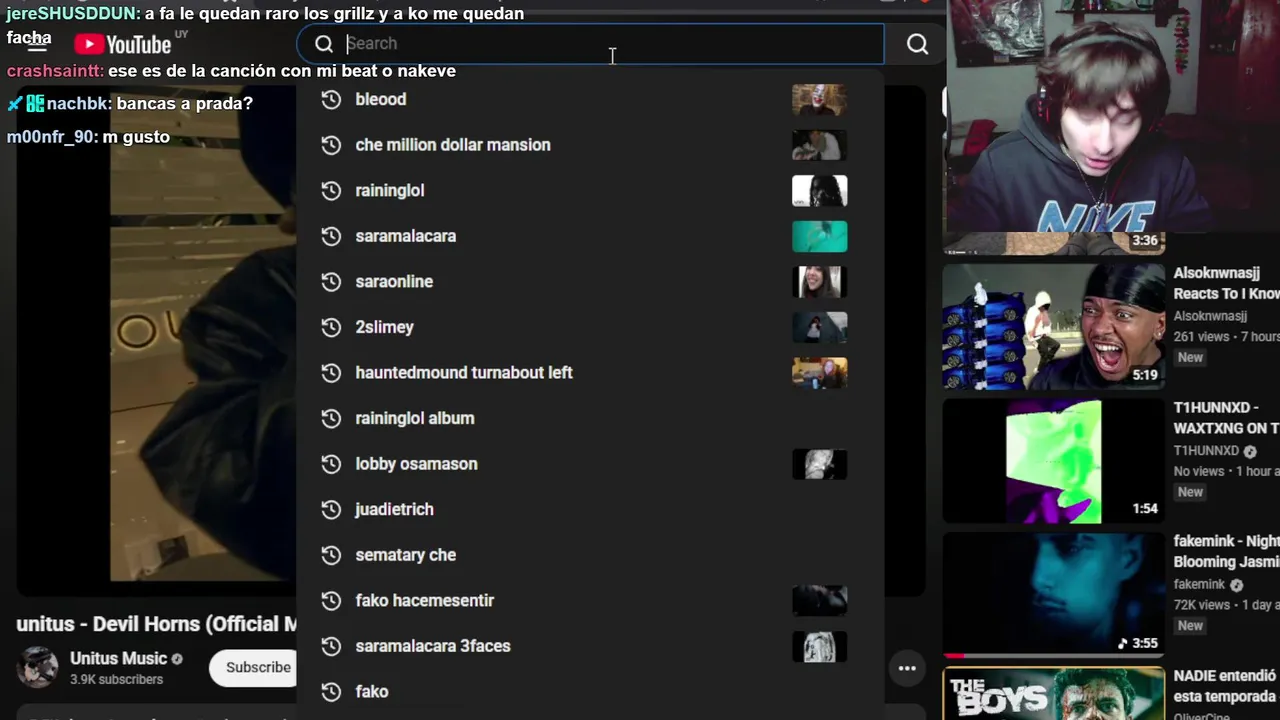Image resolution: width=1280 pixels, height=720 pixels.
Task: Open Unitus Music channel avatar
Action: [x=38, y=667]
